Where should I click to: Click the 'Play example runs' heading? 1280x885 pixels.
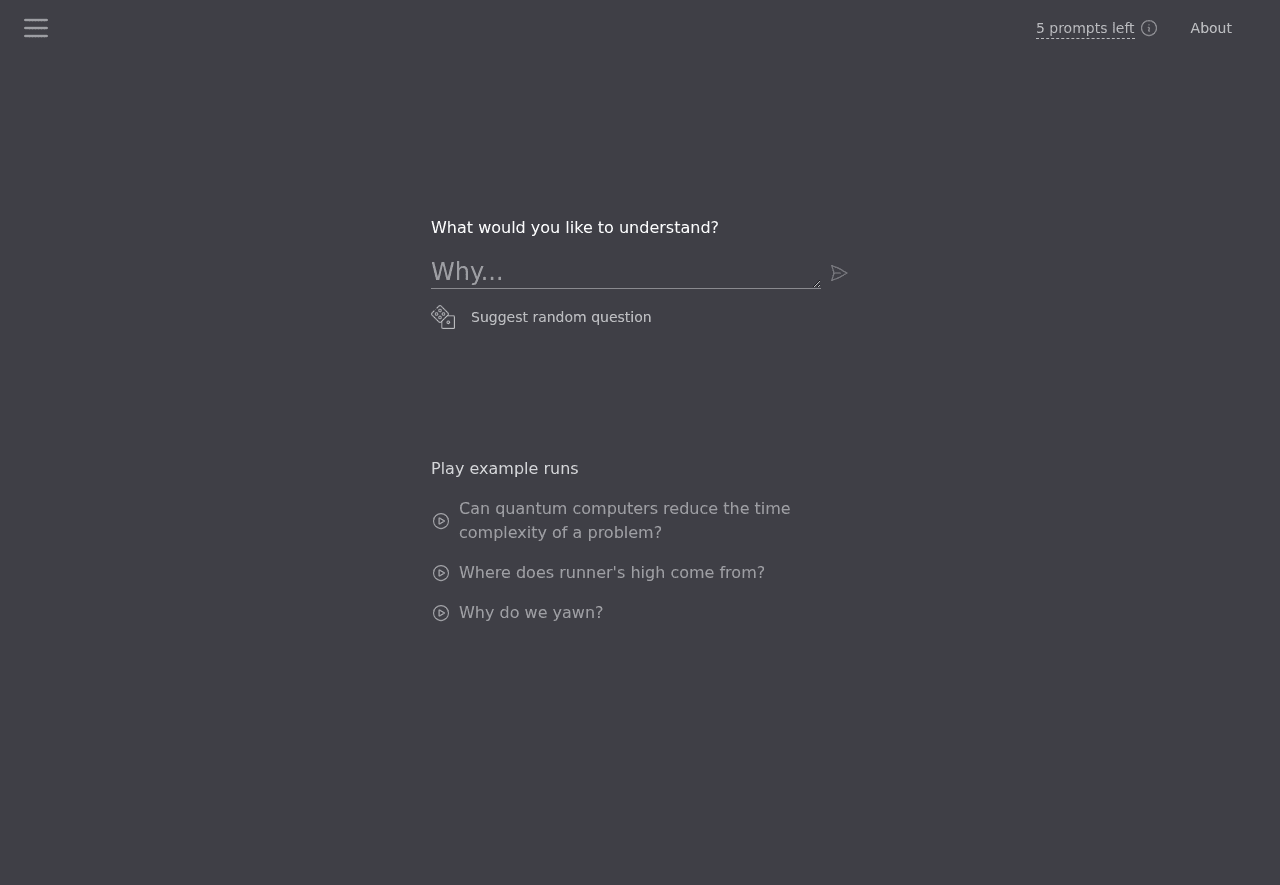point(505,469)
